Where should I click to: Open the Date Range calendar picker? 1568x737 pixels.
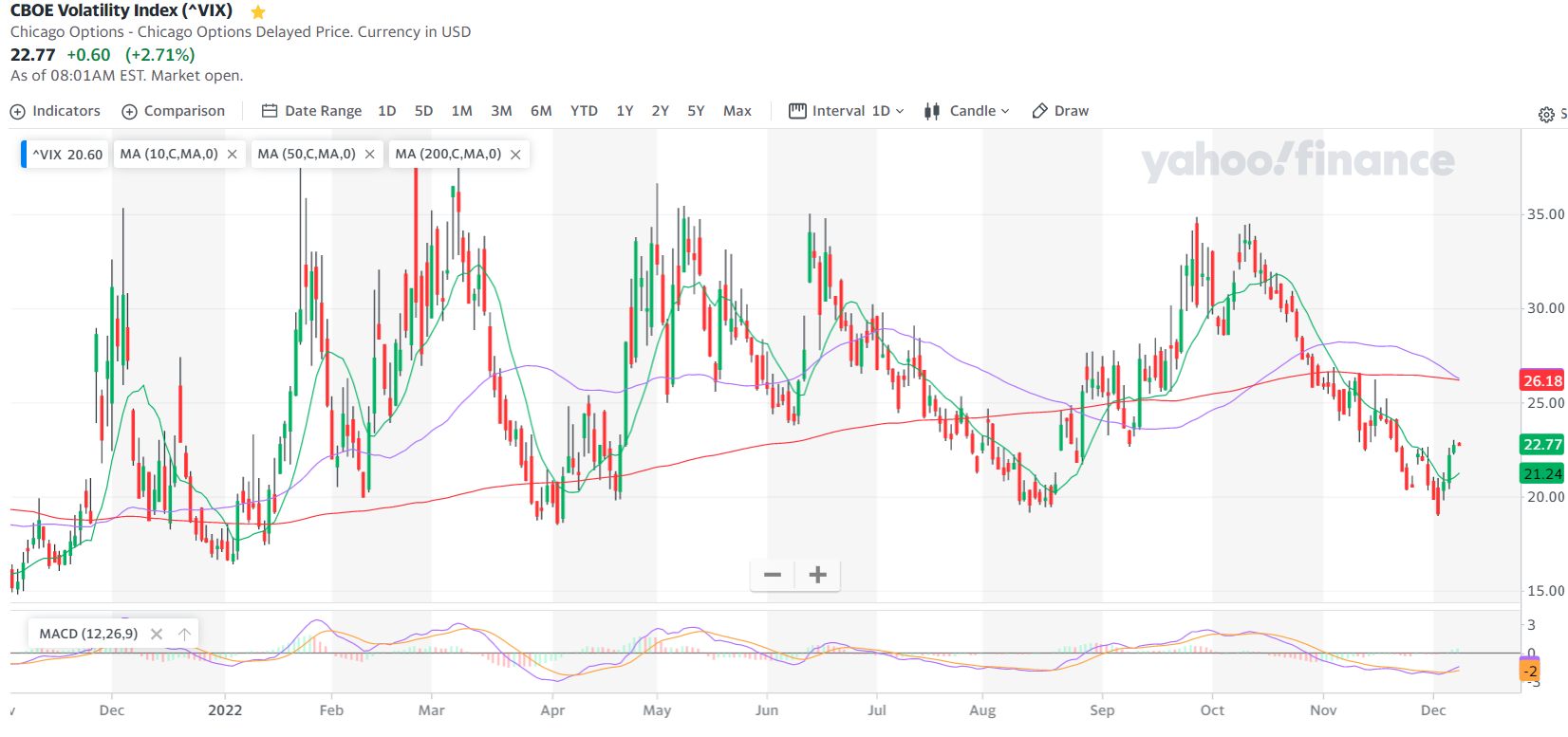pos(270,111)
